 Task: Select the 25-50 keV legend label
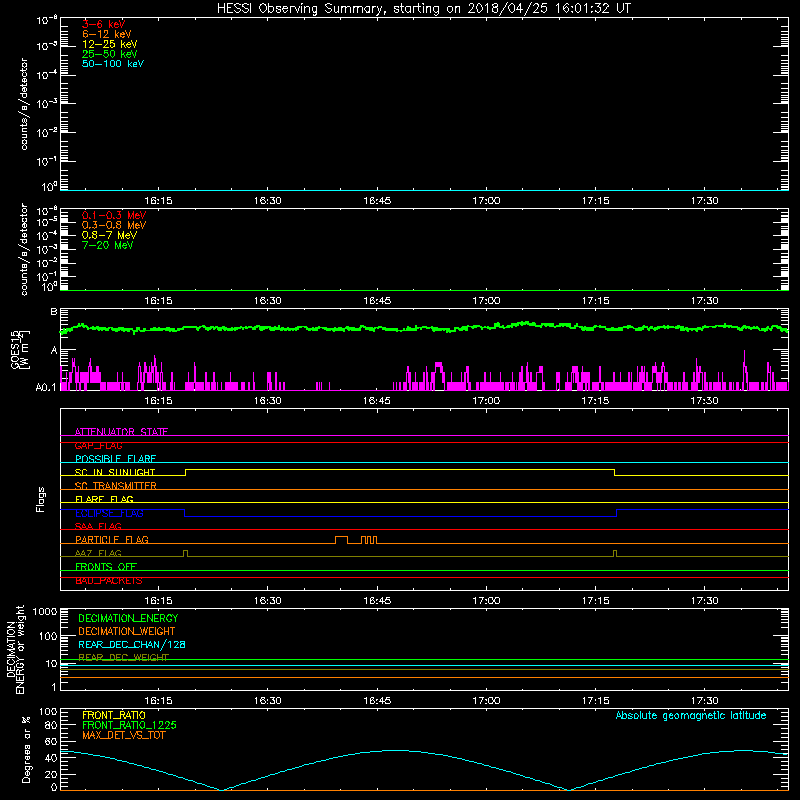pos(110,54)
